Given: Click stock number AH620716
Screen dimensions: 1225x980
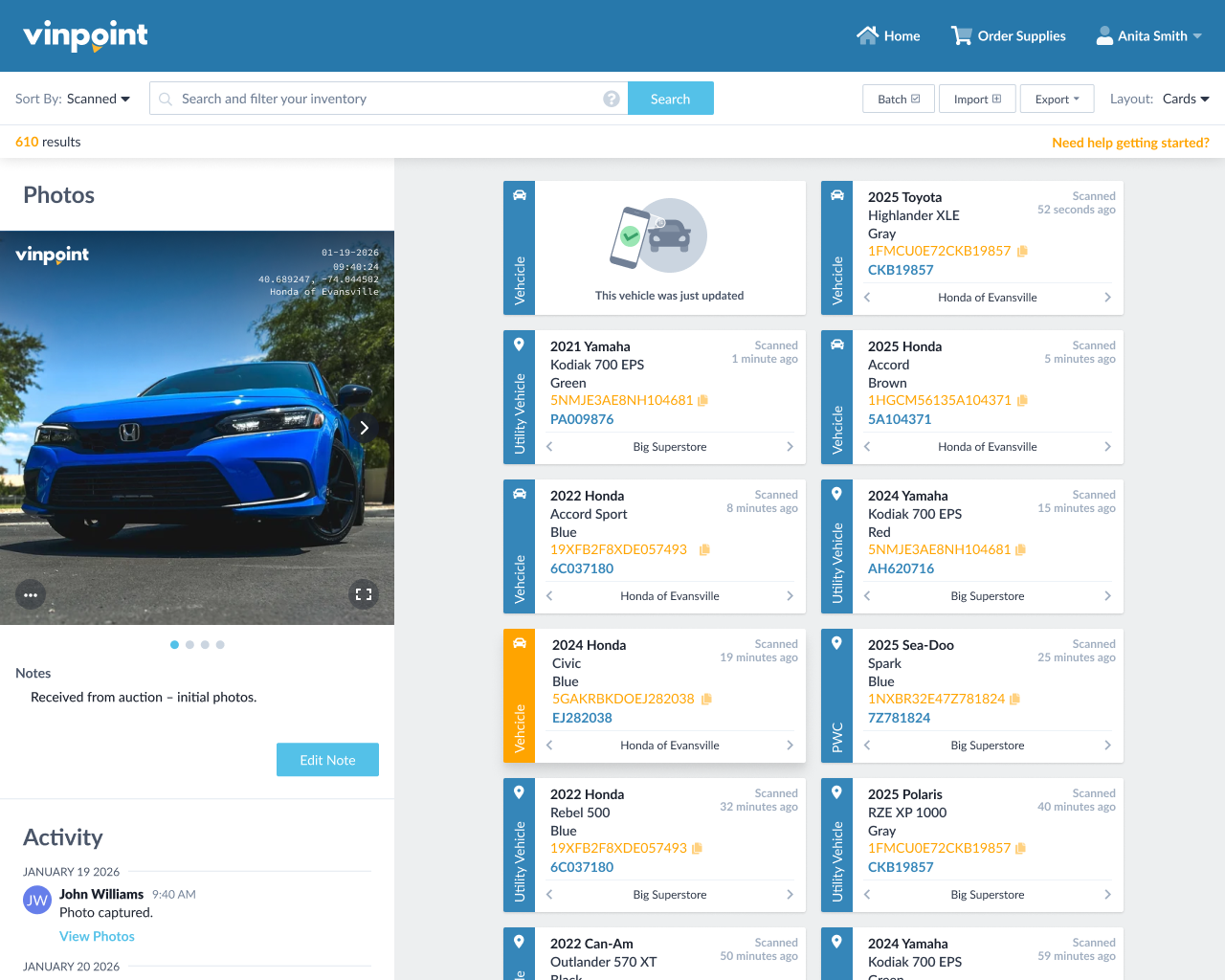Looking at the screenshot, I should tap(901, 568).
